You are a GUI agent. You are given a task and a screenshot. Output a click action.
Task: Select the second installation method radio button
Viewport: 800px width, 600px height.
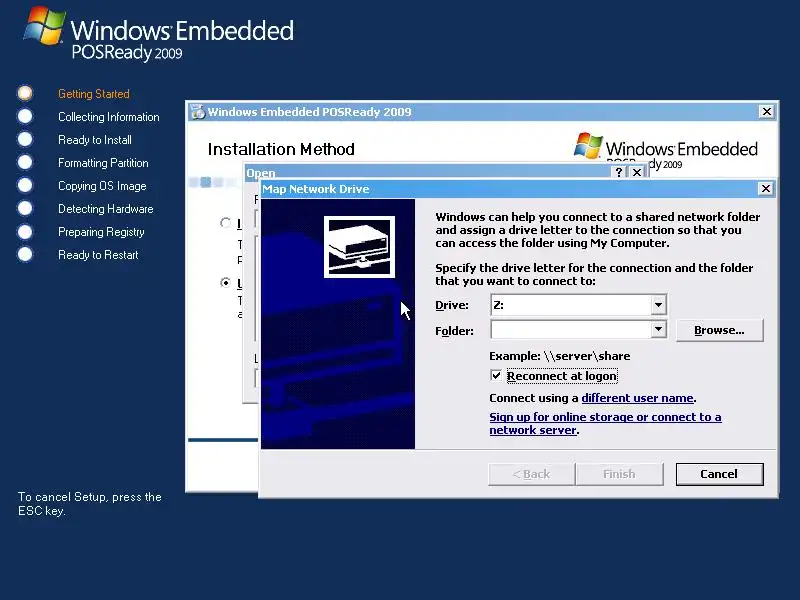[x=225, y=282]
